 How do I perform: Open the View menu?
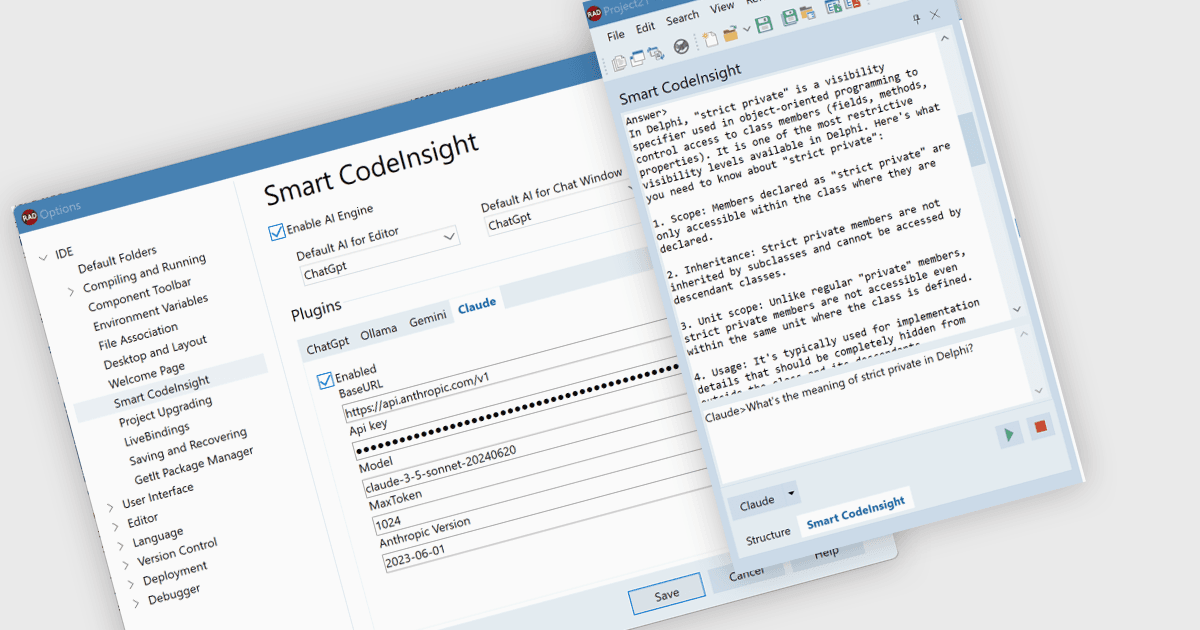coord(722,8)
